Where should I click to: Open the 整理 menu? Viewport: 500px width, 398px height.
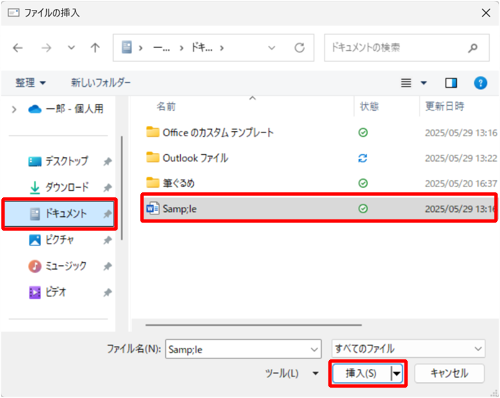30,82
